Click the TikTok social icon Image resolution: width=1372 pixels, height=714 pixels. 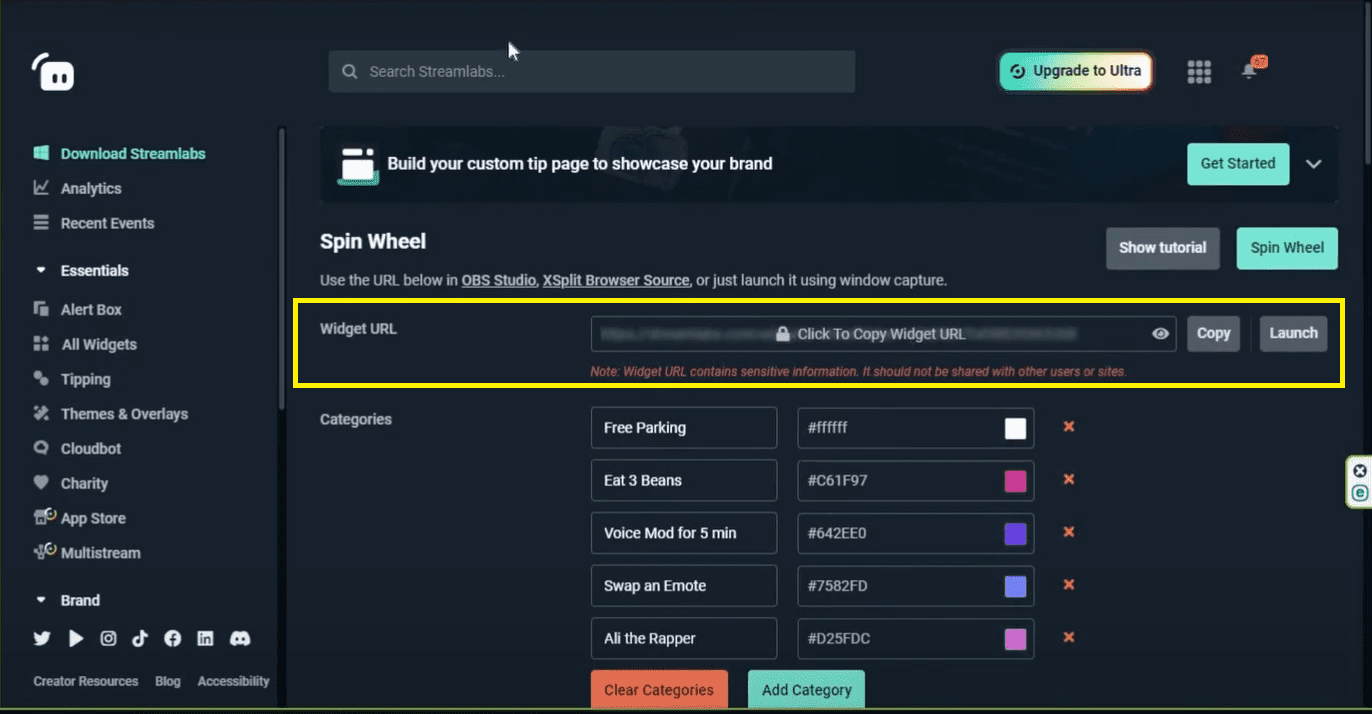pyautogui.click(x=140, y=638)
